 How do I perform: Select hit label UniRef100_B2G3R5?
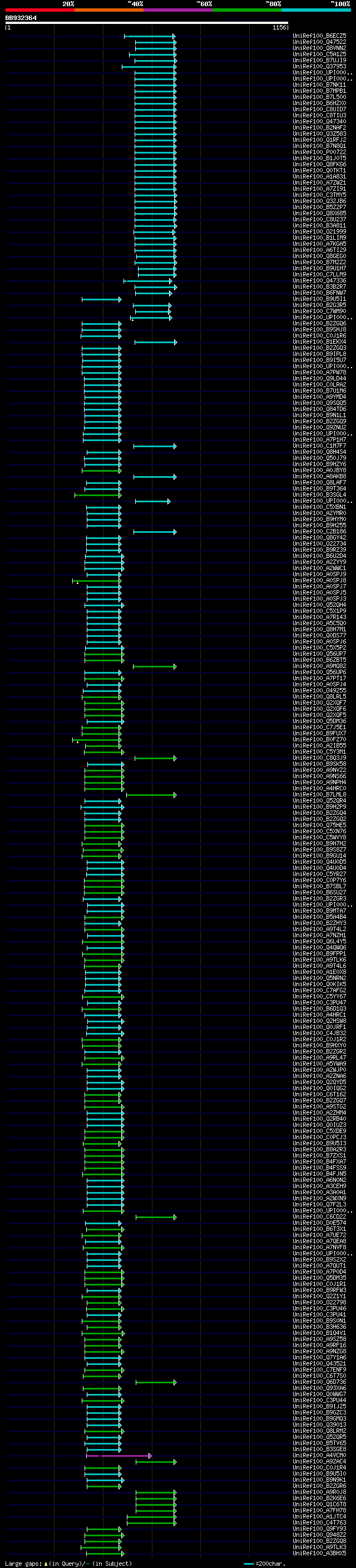pos(319,305)
